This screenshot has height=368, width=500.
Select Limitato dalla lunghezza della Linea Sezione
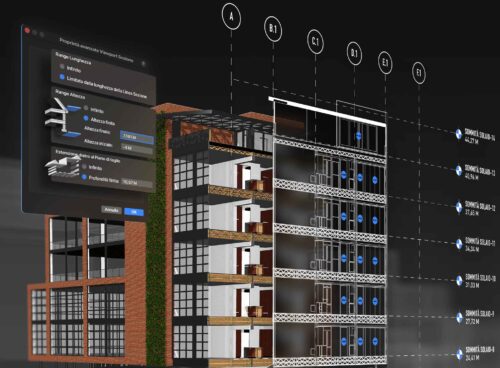[62, 77]
